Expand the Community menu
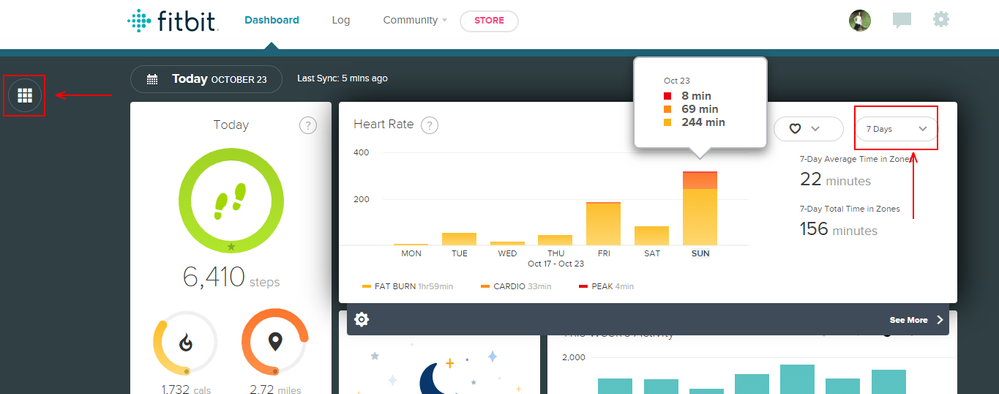Viewport: 999px width, 394px height. pyautogui.click(x=415, y=20)
